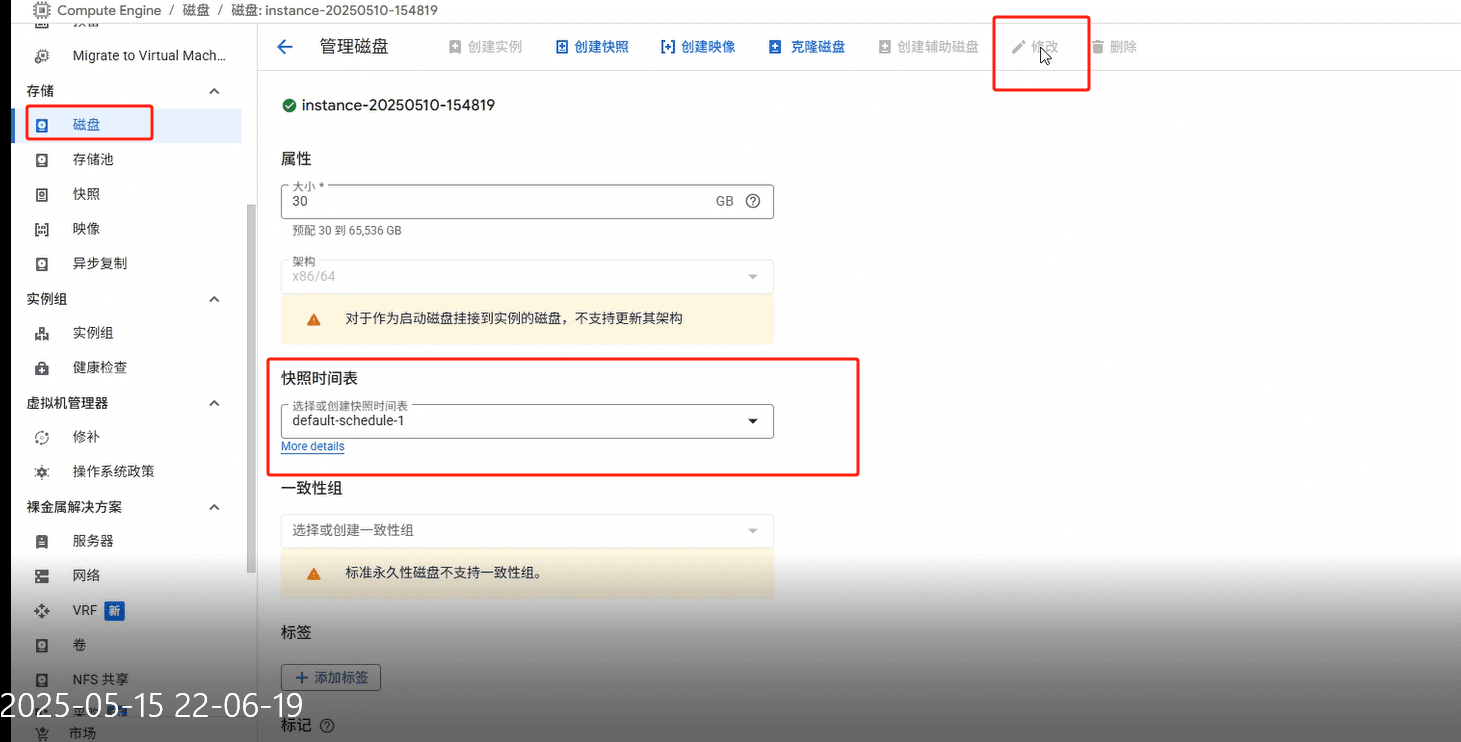Click the back arrow beside 管理磁盘
Image resolution: width=1461 pixels, height=742 pixels.
click(x=285, y=47)
